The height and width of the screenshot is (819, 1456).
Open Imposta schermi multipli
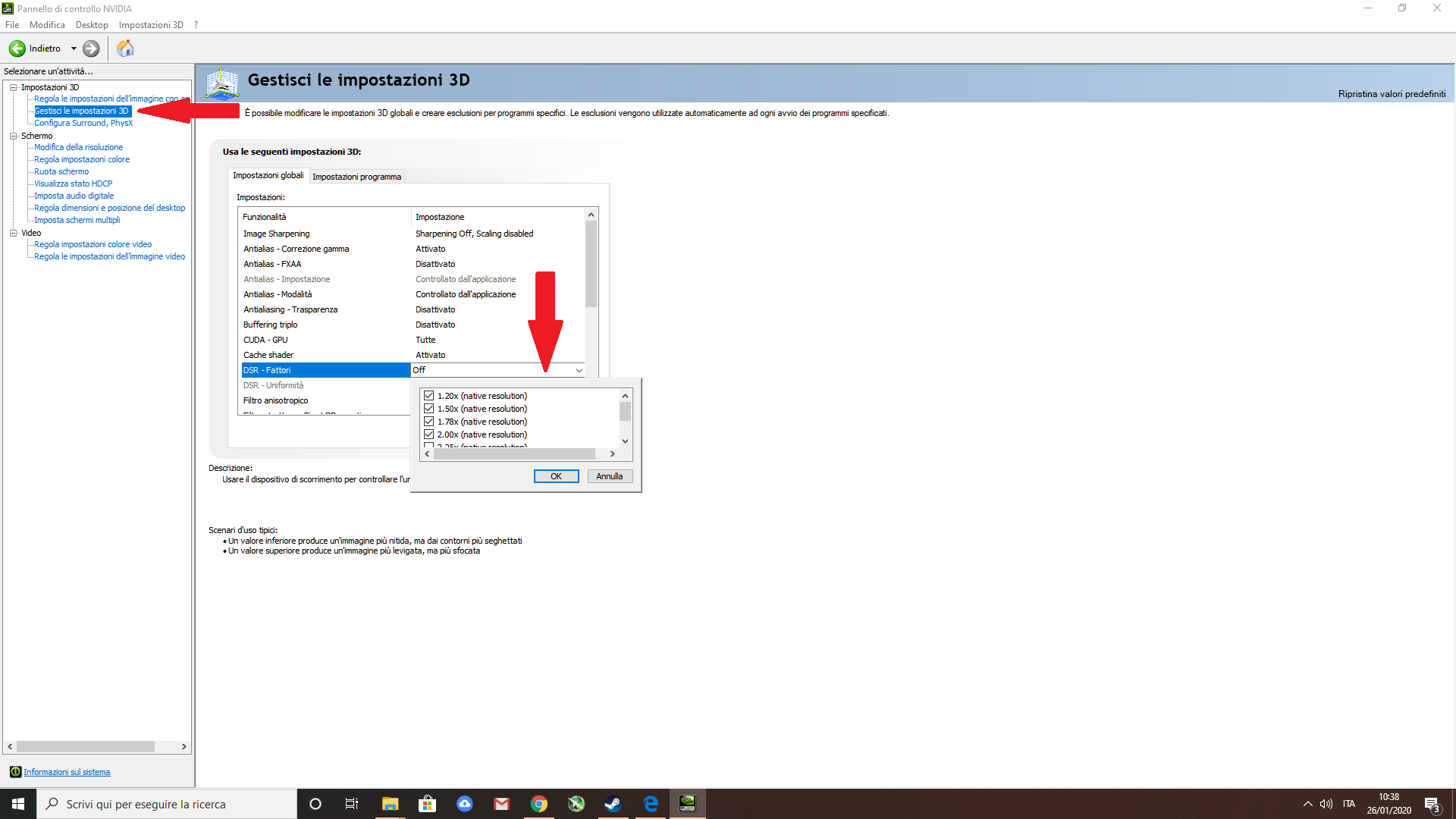[x=77, y=220]
